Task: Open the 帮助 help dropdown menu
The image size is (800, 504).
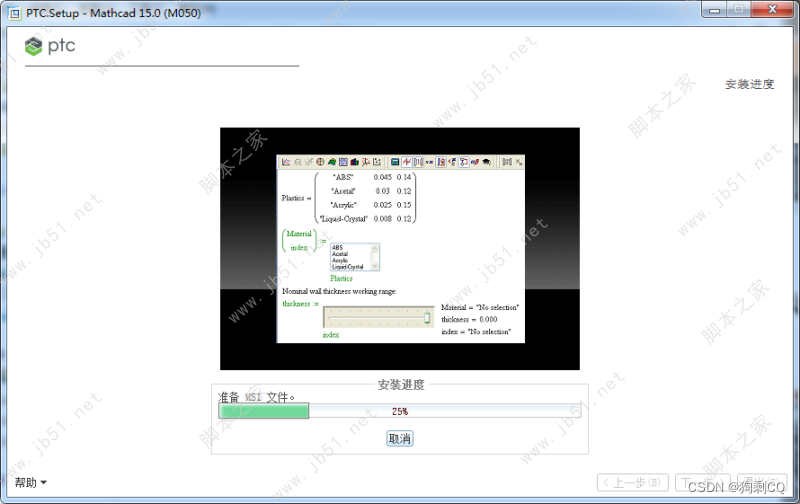Action: 30,483
